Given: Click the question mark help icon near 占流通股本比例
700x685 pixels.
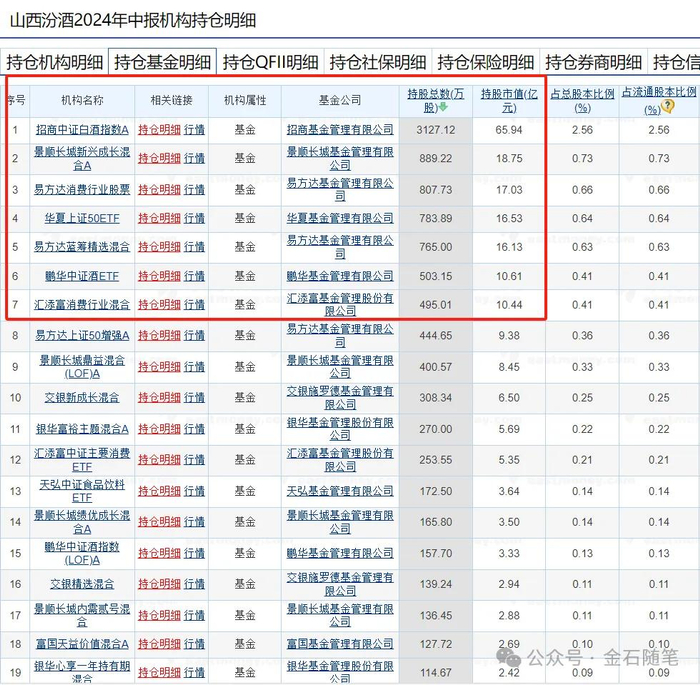Looking at the screenshot, I should 667,106.
